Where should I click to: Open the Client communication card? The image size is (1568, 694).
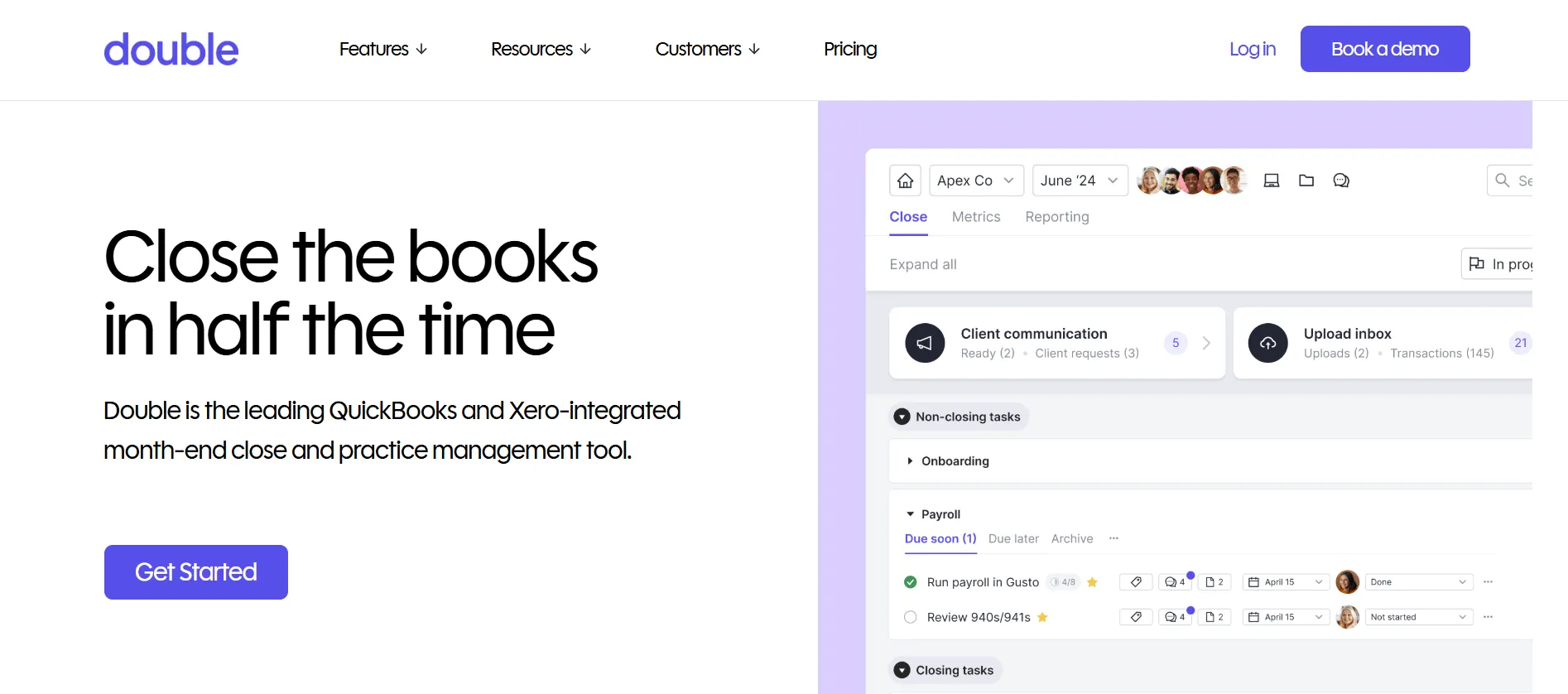coord(1057,343)
